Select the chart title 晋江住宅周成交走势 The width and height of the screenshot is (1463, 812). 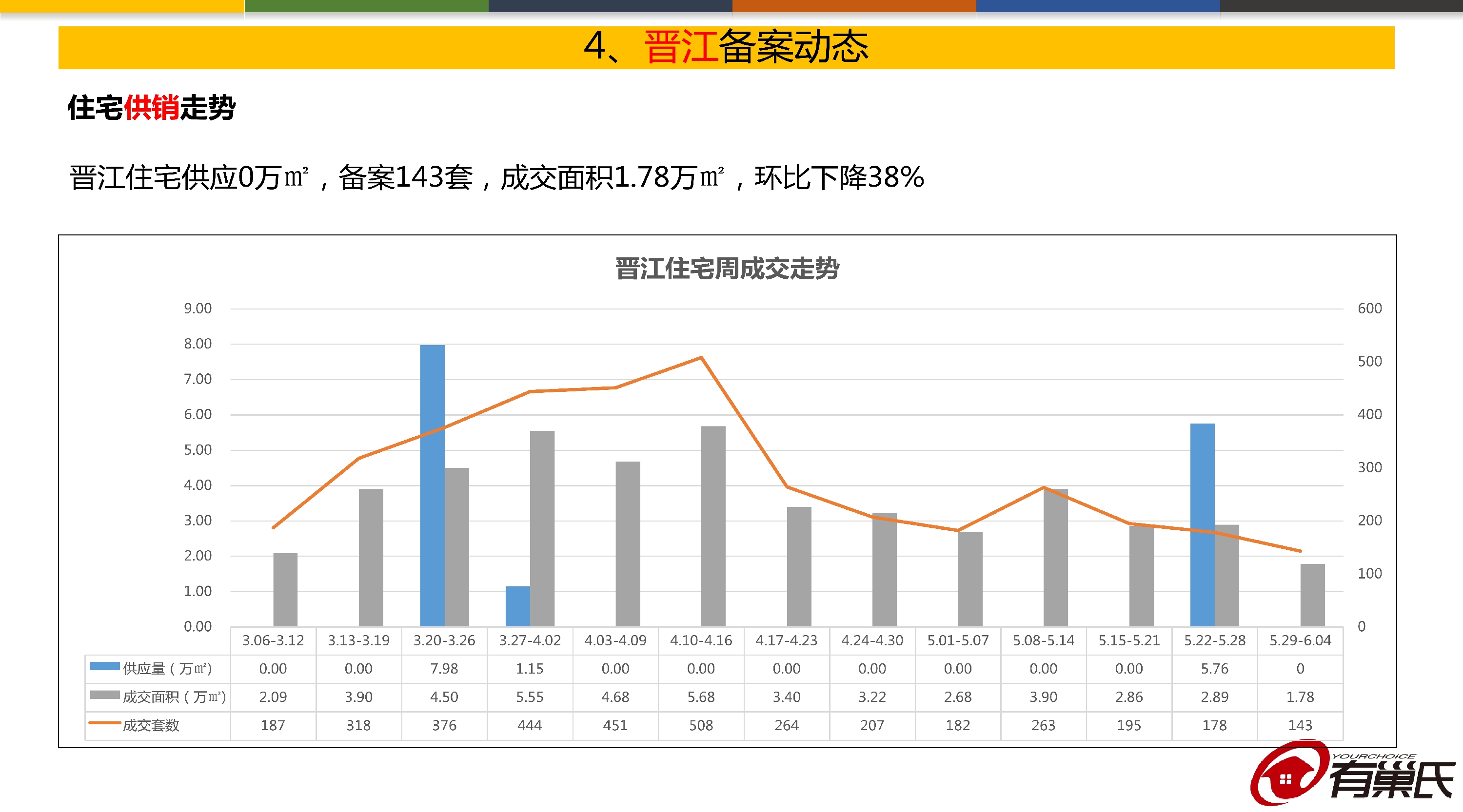coord(727,269)
